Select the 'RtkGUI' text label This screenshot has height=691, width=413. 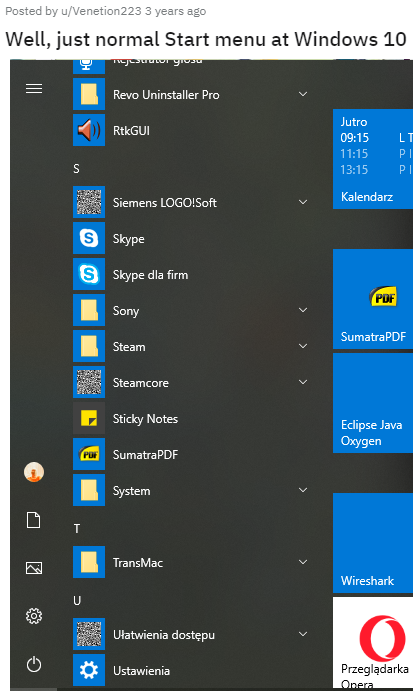pyautogui.click(x=131, y=131)
